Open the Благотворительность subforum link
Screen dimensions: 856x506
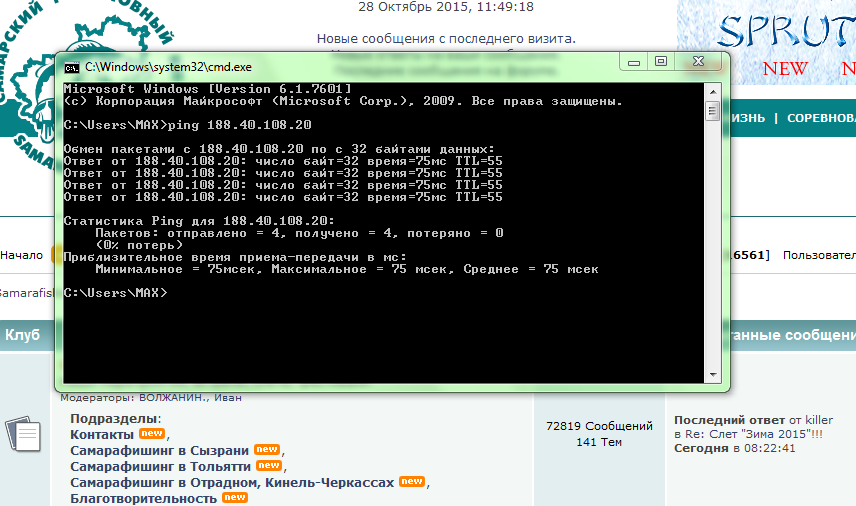coord(143,498)
